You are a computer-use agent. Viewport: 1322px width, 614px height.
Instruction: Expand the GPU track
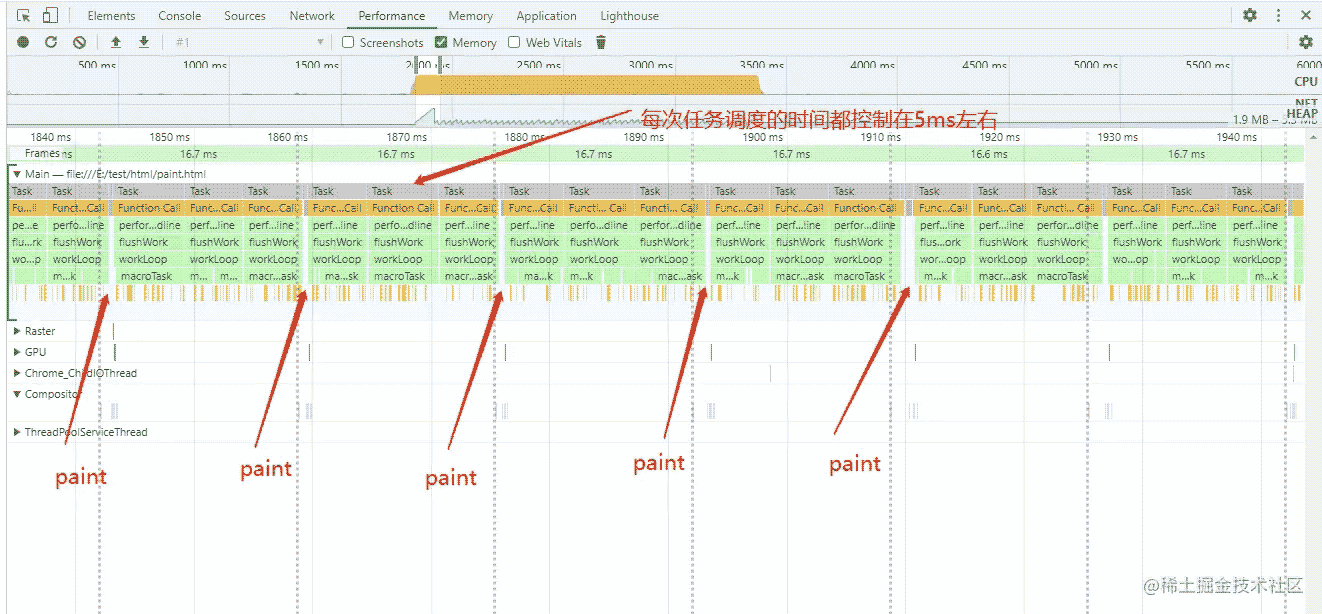(x=17, y=352)
